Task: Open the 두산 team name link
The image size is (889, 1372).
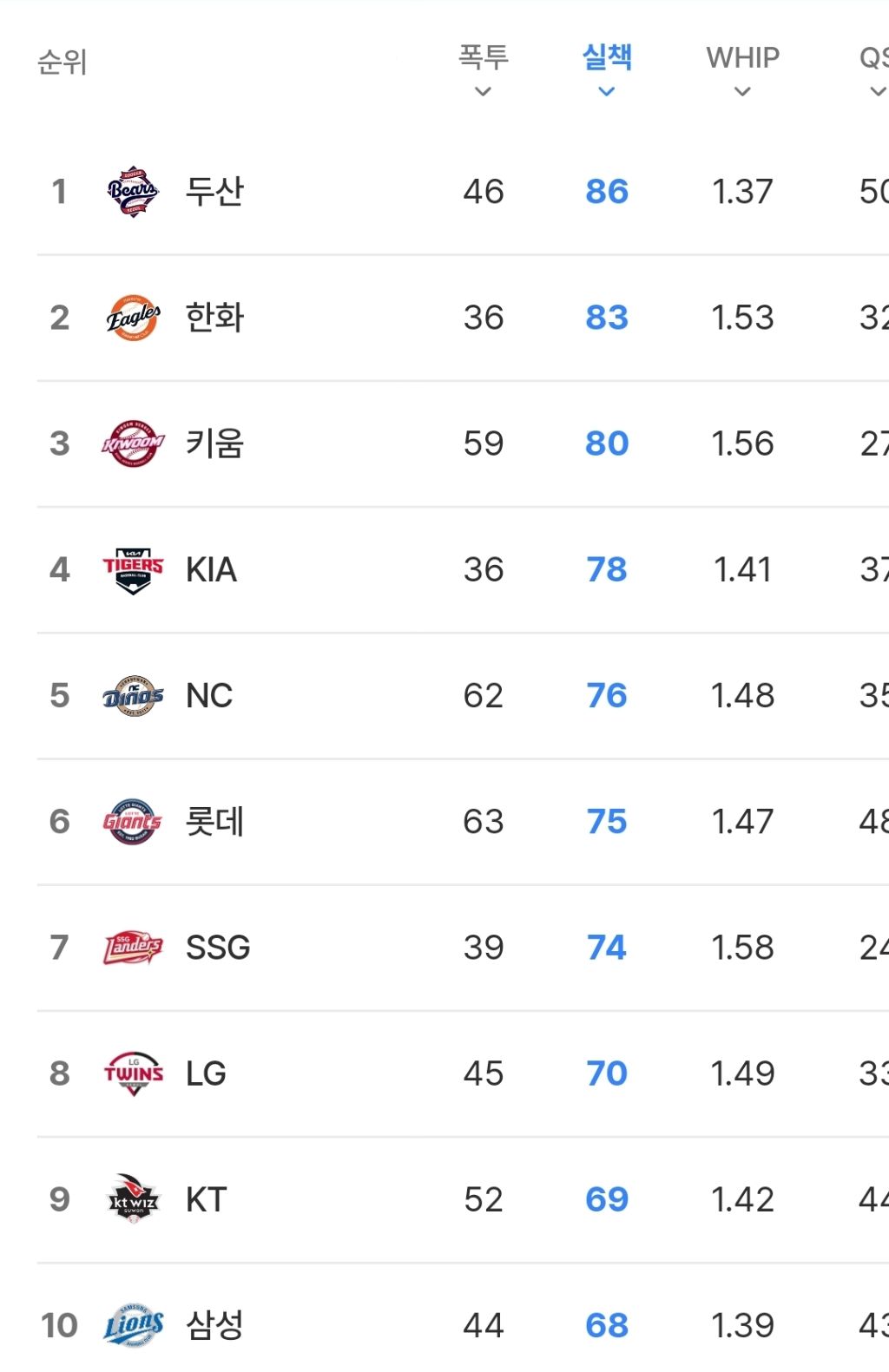Action: (214, 192)
